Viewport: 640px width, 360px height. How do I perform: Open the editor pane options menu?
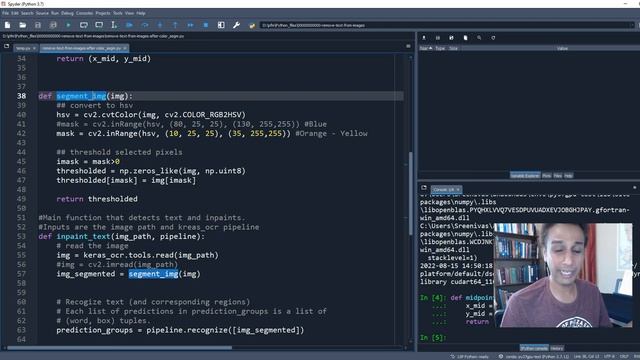408,47
